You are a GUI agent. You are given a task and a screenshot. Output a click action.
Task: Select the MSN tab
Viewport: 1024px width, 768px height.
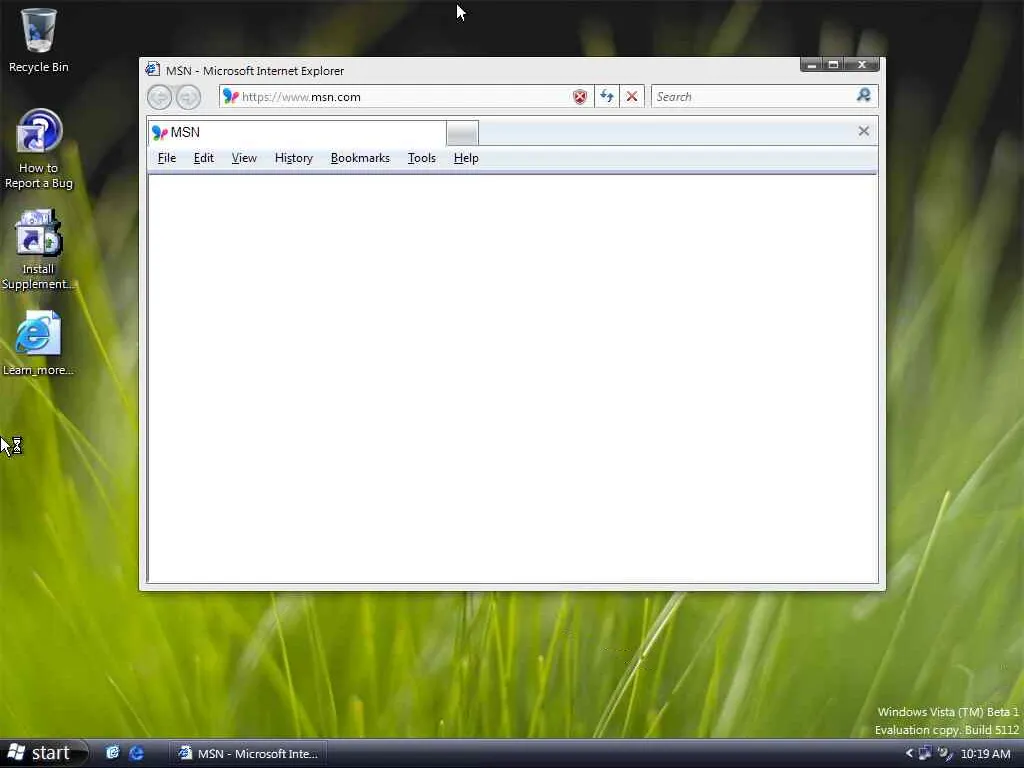coord(297,133)
